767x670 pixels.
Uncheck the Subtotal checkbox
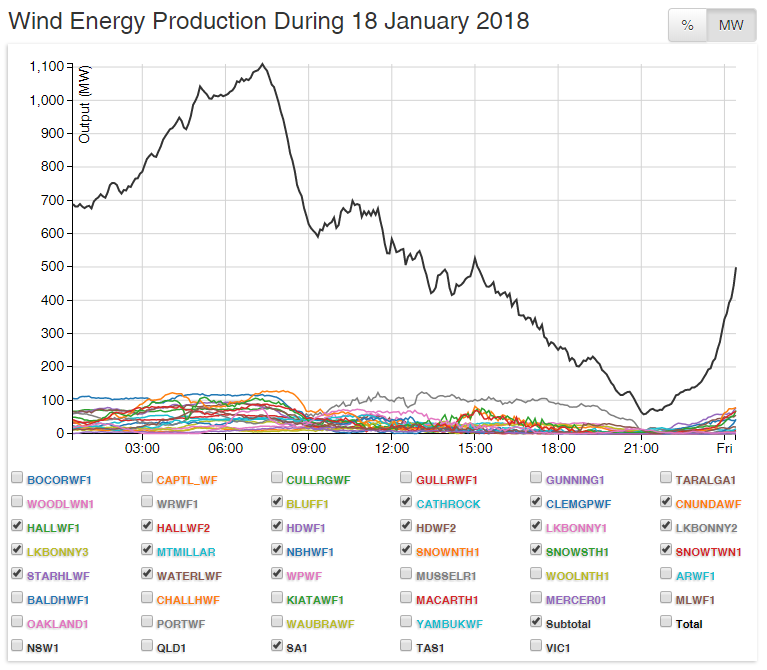(x=536, y=622)
